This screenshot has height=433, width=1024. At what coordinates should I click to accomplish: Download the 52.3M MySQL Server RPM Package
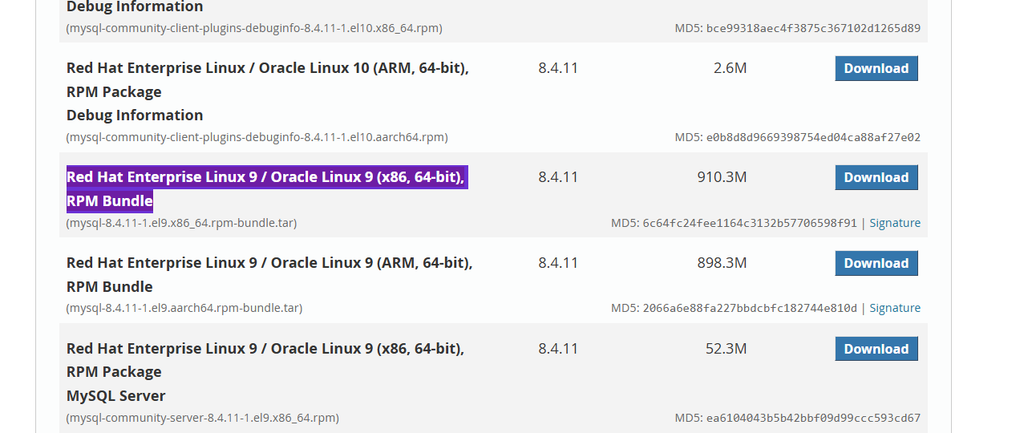tap(876, 349)
